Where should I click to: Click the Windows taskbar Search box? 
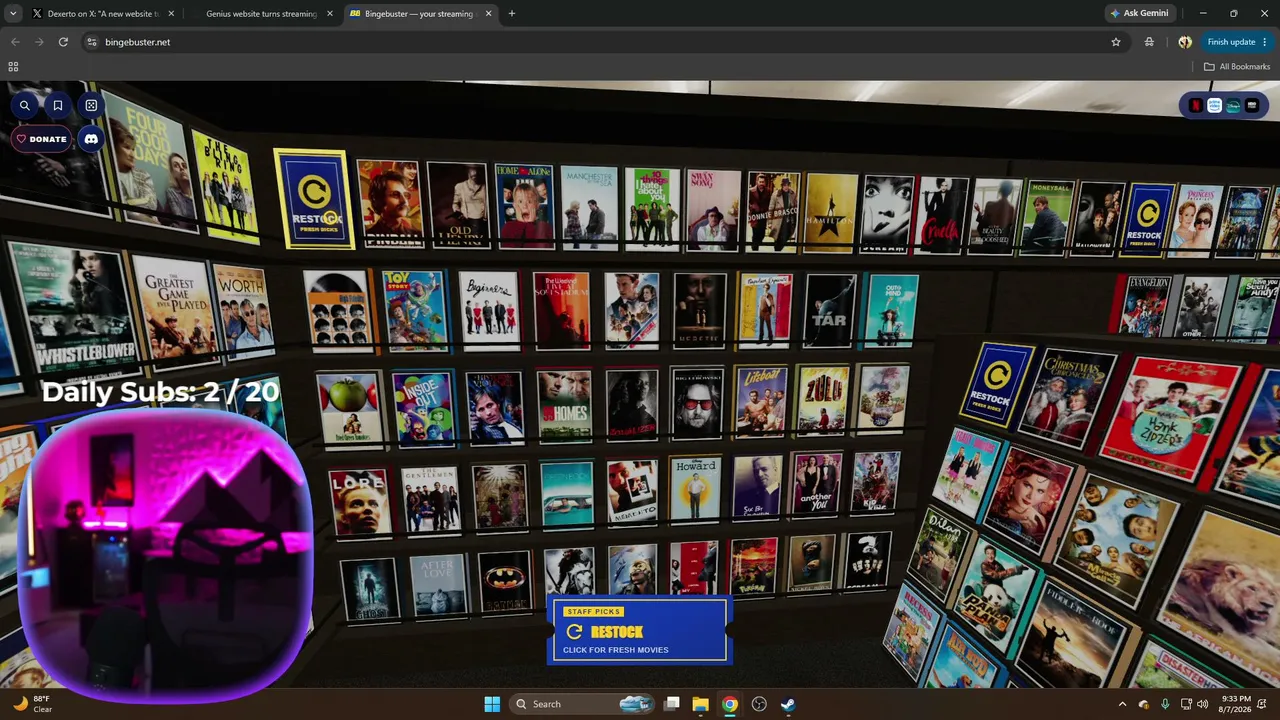point(582,704)
